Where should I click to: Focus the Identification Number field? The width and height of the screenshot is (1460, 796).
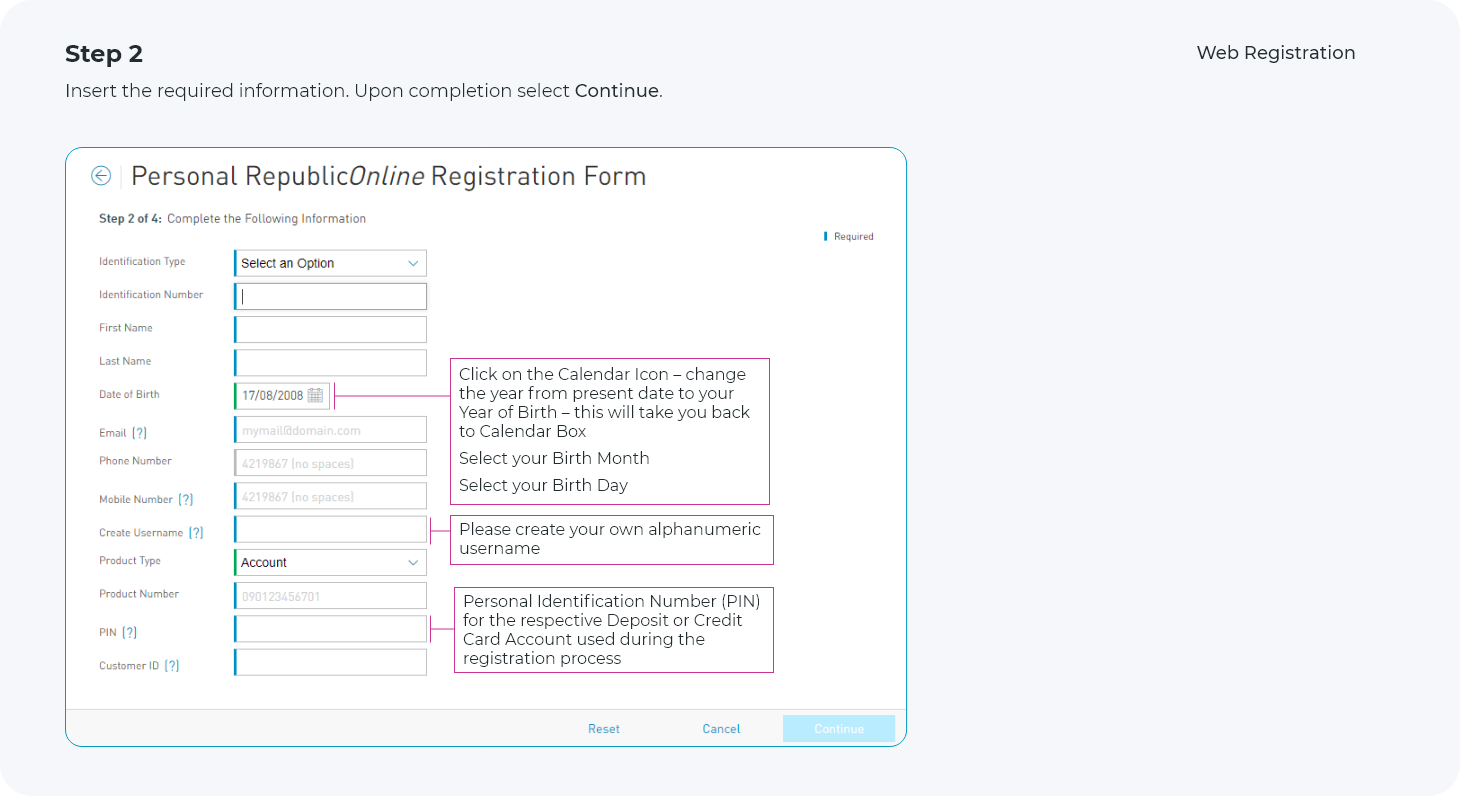pyautogui.click(x=331, y=296)
